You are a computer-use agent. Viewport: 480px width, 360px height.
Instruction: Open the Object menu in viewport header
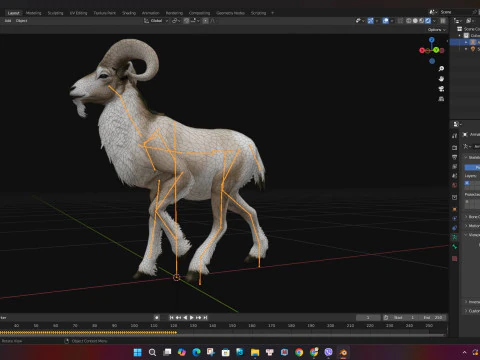[x=21, y=21]
